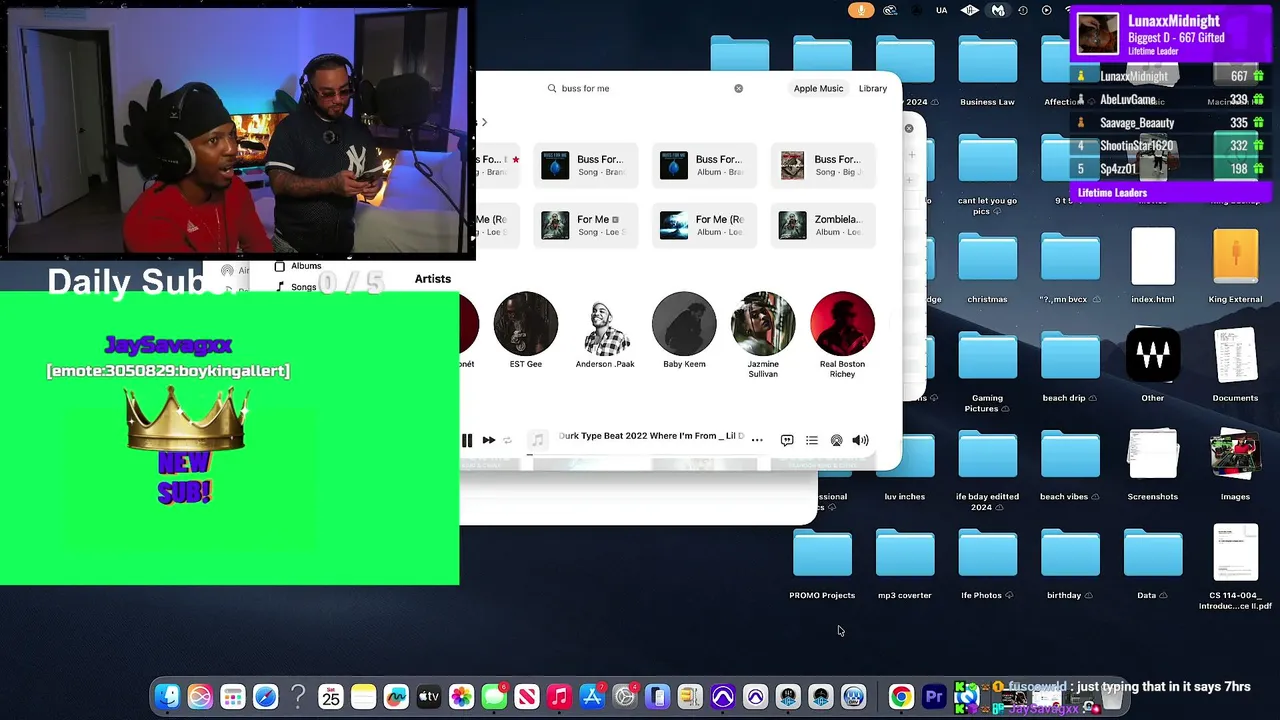Open Google Chrome from the Dock
This screenshot has height=720, width=1280.
[x=901, y=697]
